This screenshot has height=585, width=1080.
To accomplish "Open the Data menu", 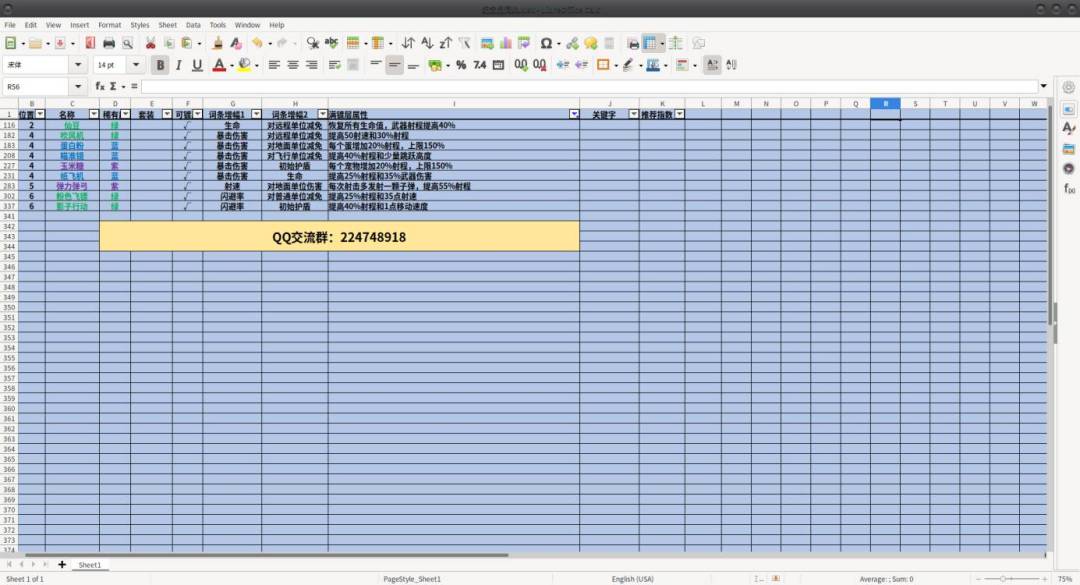I will 194,25.
